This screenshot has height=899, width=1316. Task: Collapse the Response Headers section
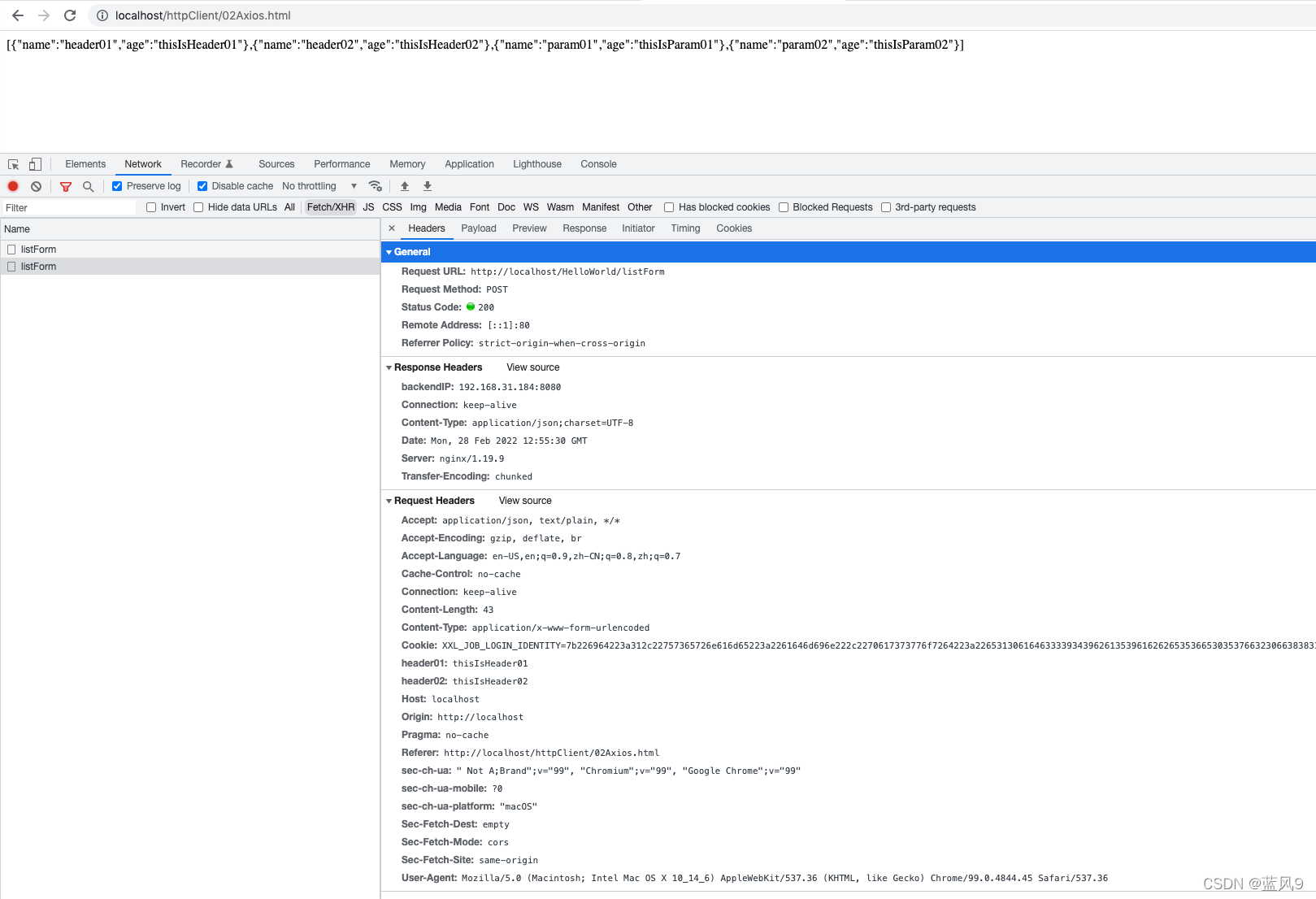pos(389,367)
